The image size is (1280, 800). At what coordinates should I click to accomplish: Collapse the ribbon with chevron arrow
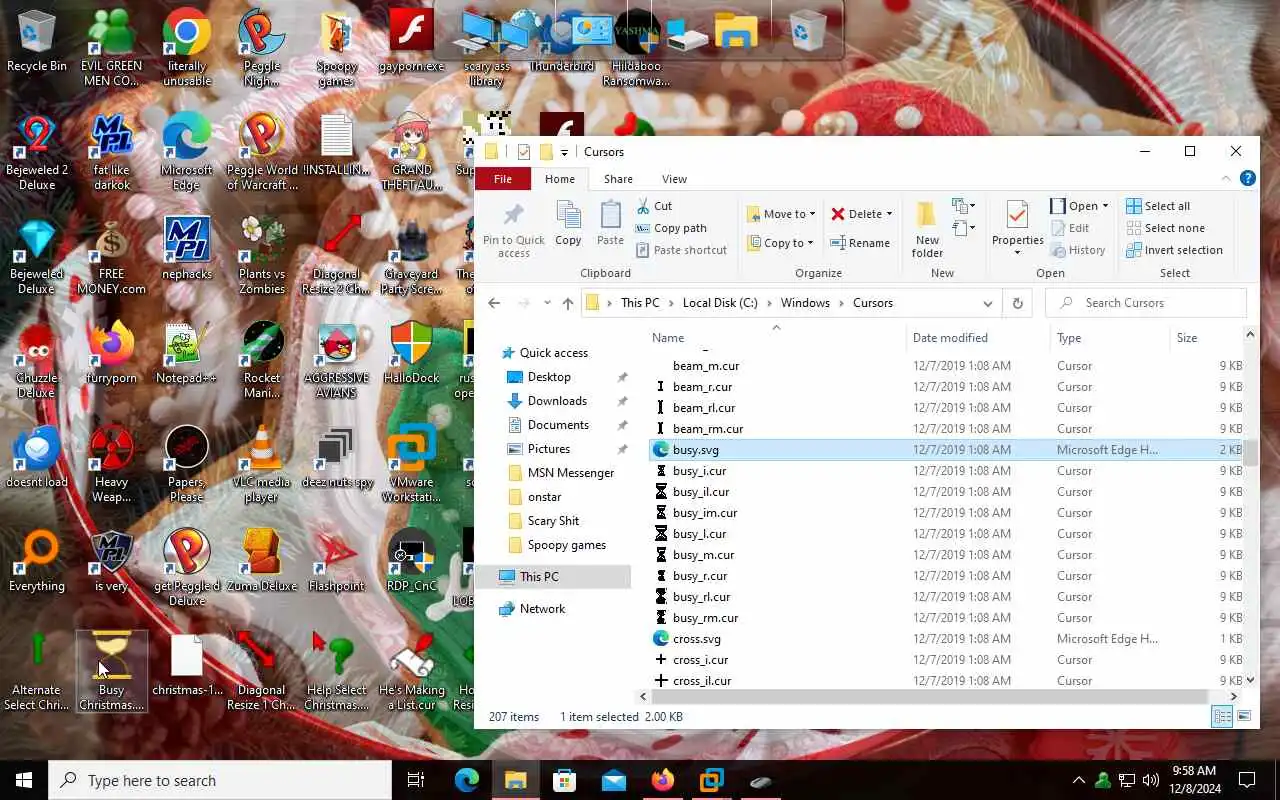tap(1227, 179)
